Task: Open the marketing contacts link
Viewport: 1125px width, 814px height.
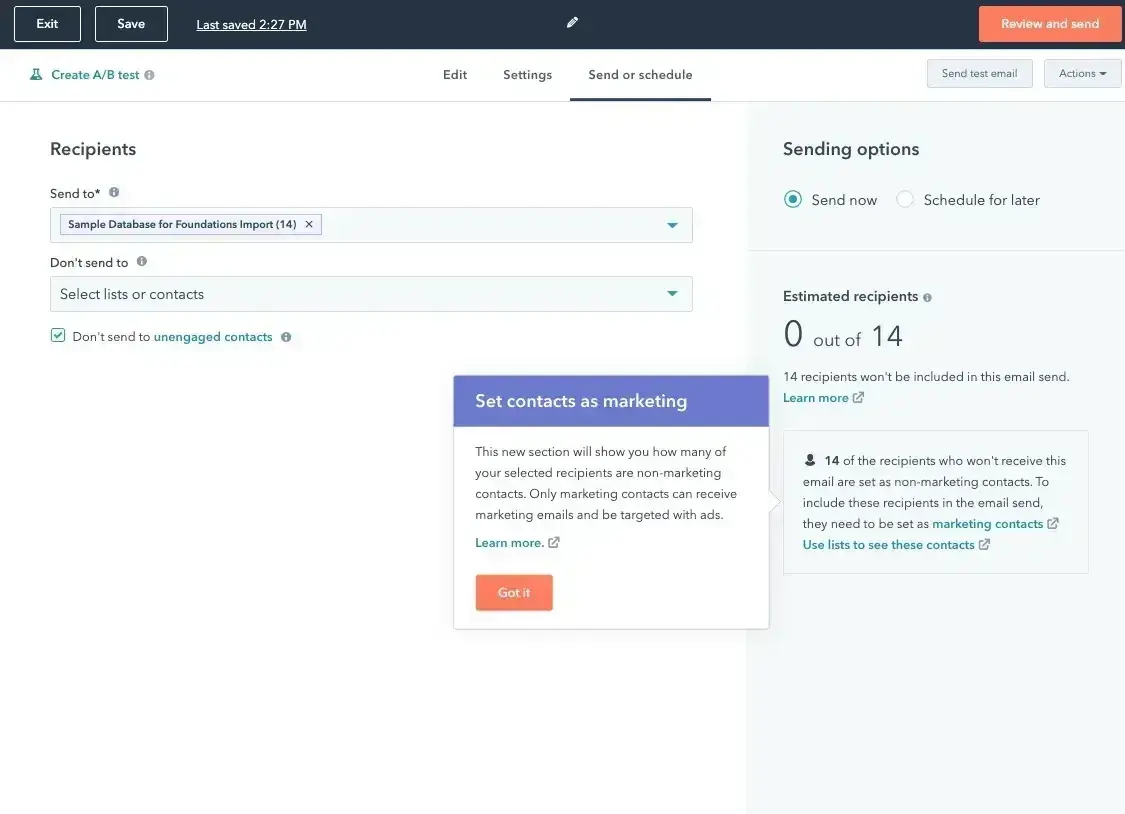Action: click(x=989, y=523)
